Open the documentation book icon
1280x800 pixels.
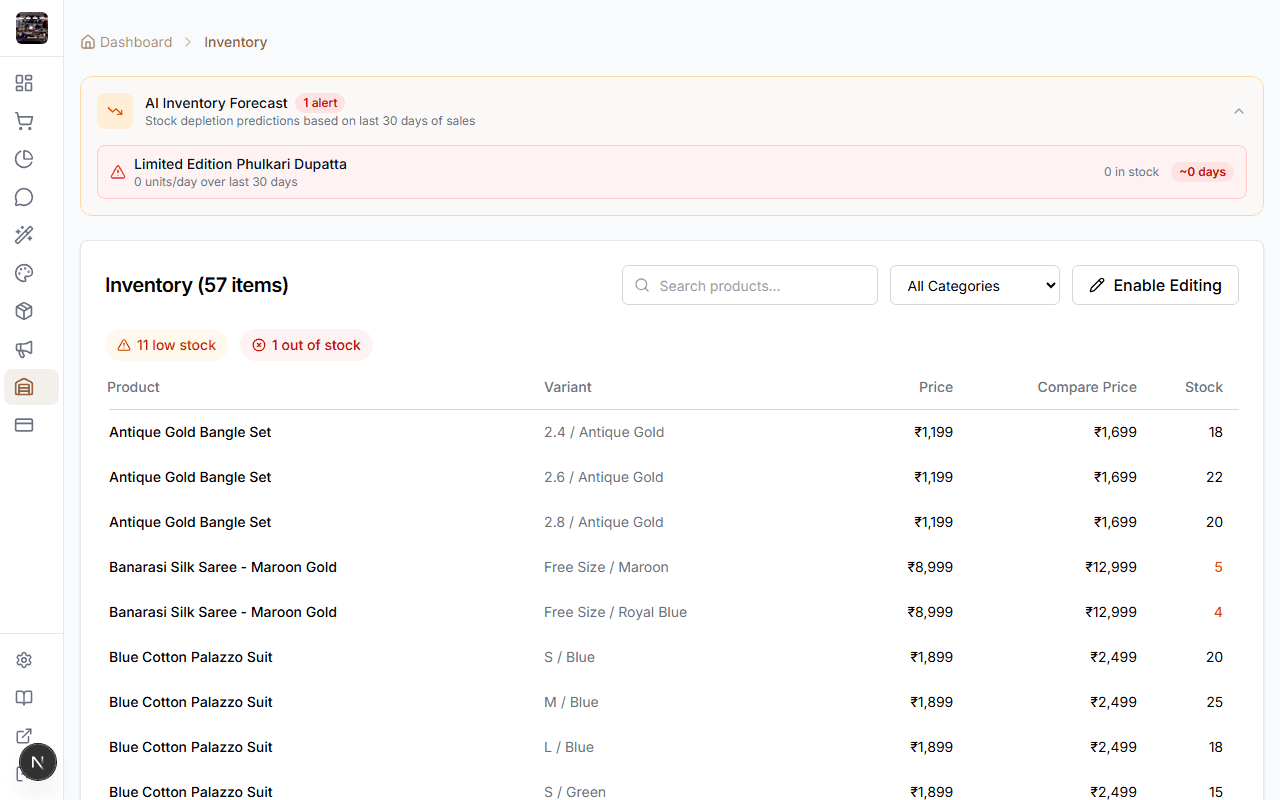coord(24,697)
